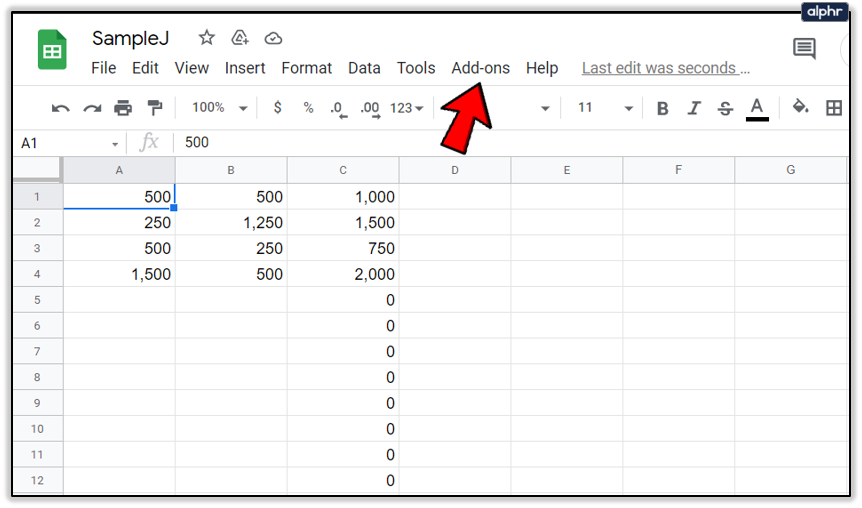The width and height of the screenshot is (862, 508).
Task: Star the SampleJ document
Action: click(x=207, y=38)
